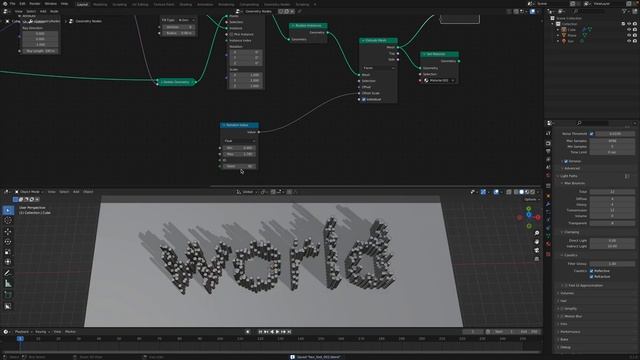The width and height of the screenshot is (640, 360).
Task: Switch to the Layout workspace tab
Action: click(82, 4)
